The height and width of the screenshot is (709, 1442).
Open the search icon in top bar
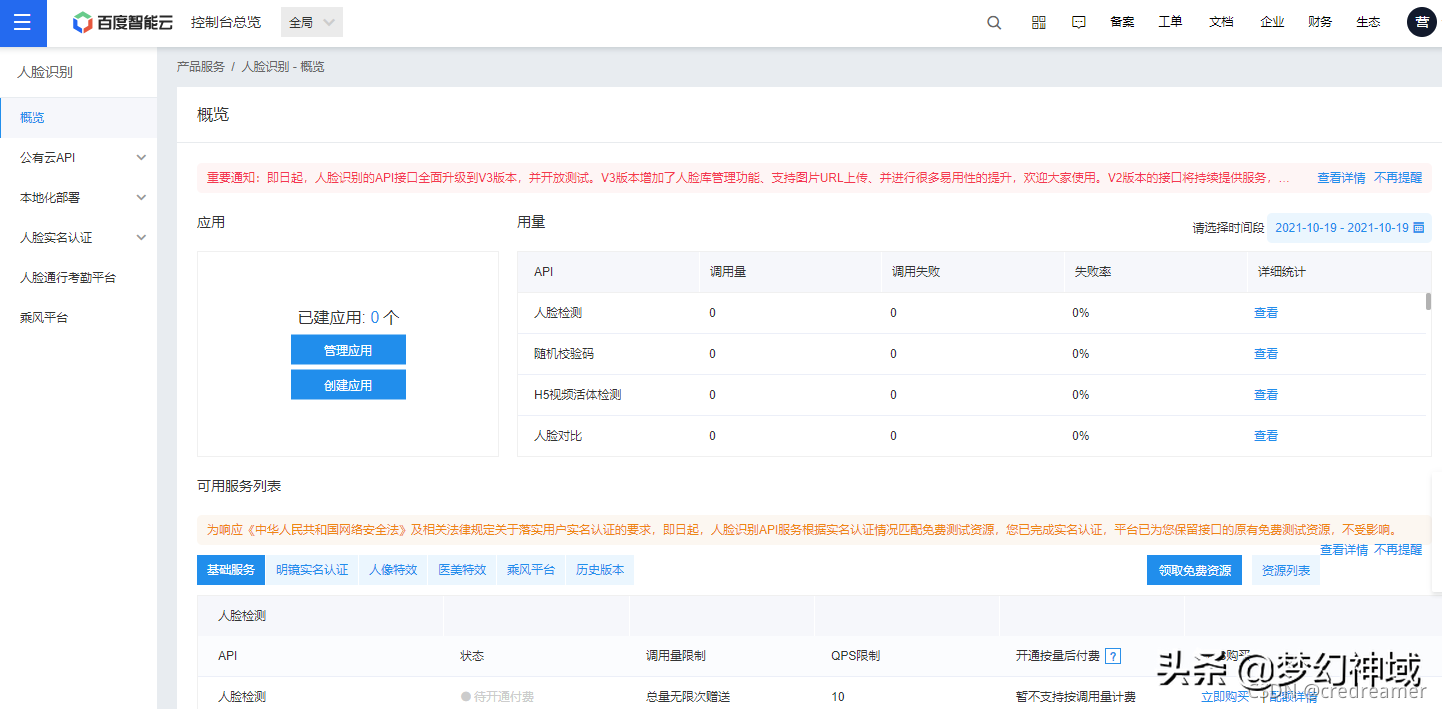pyautogui.click(x=993, y=22)
